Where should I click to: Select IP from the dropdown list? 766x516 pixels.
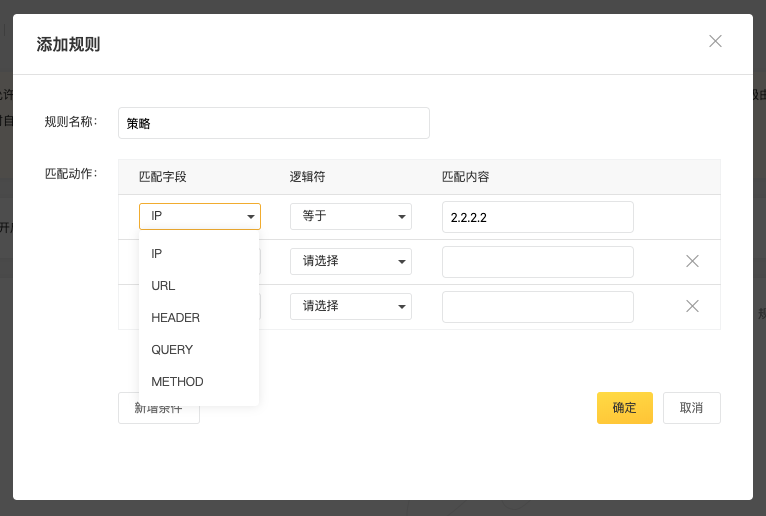(157, 254)
